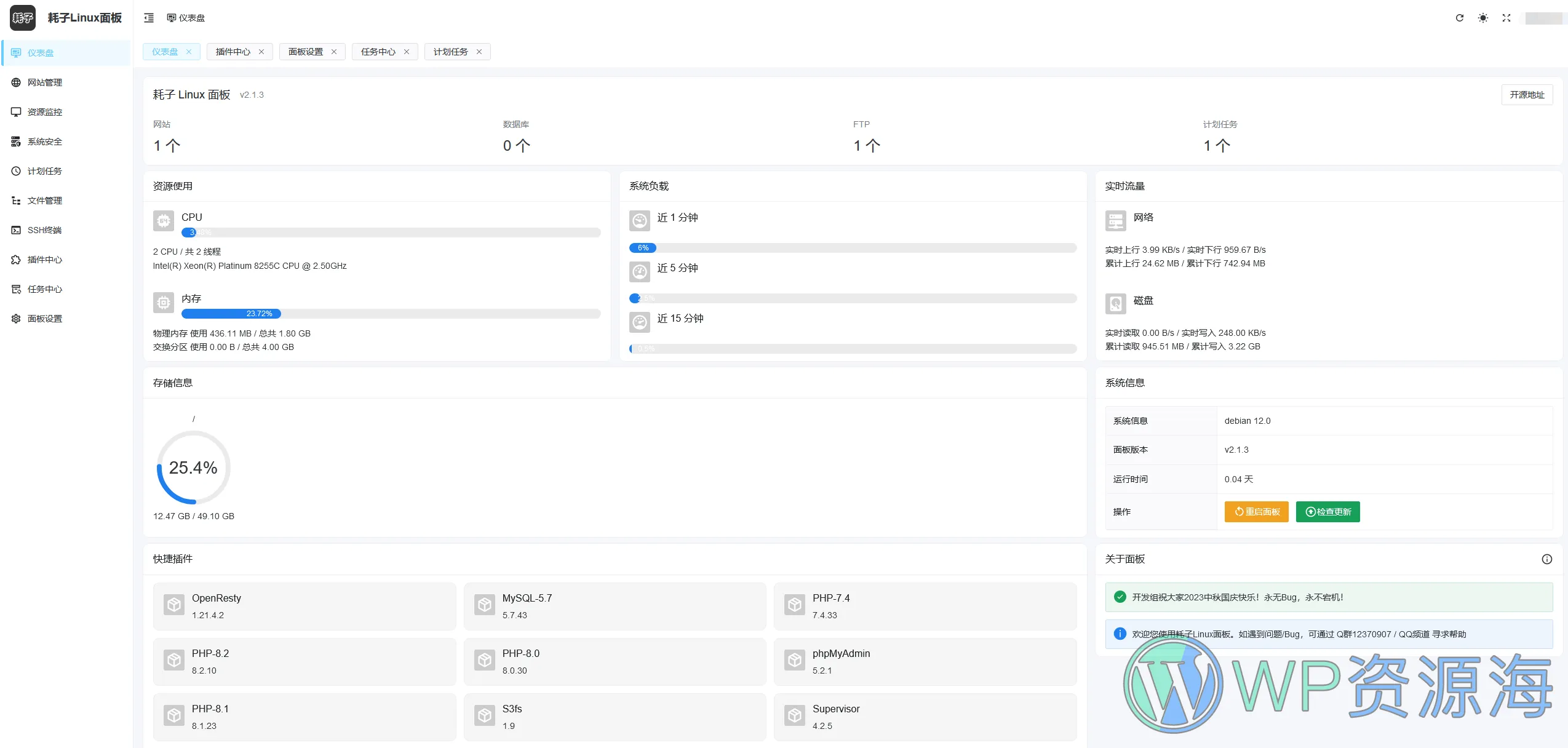Toggle light/dark theme sun icon
This screenshot has height=748, width=1568.
pos(1483,18)
